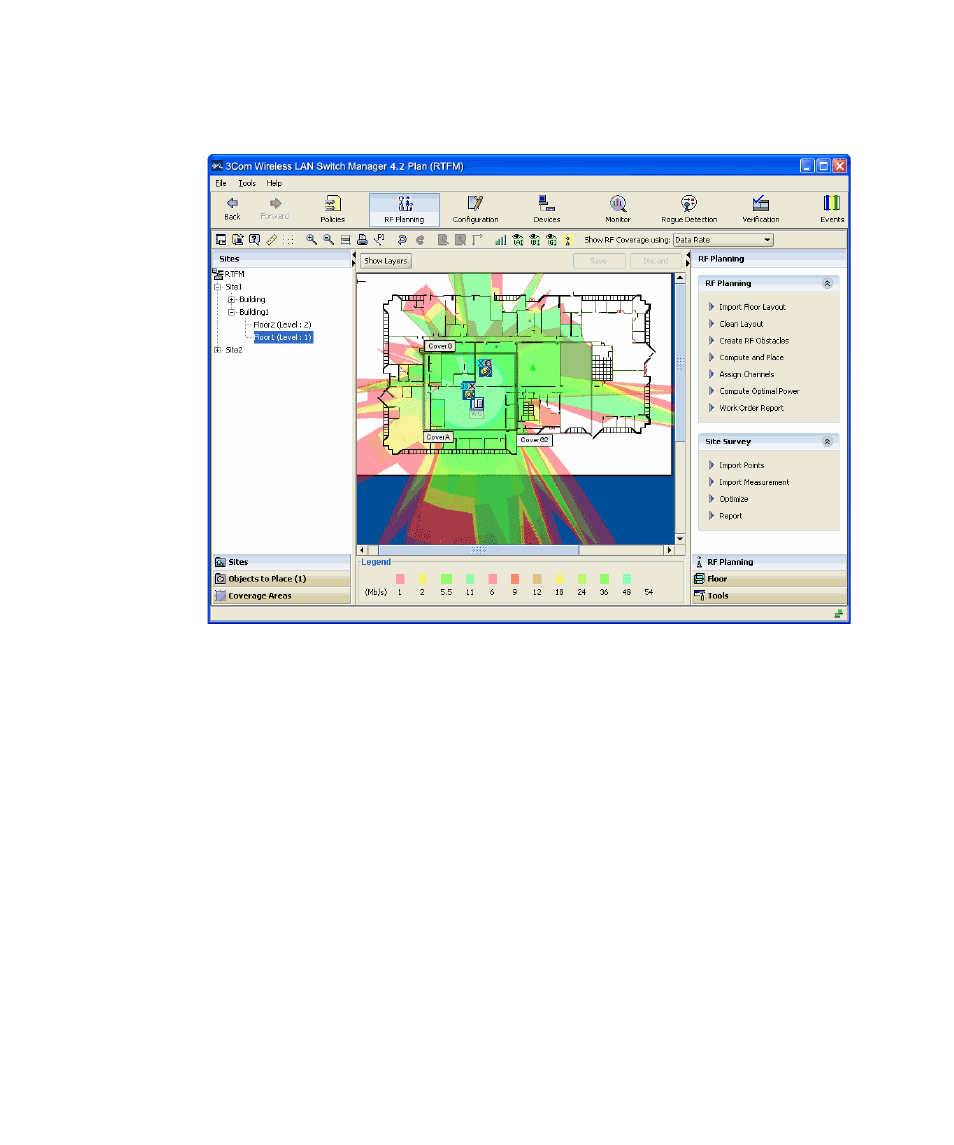Click Compute and Place link
Screen dimensions: 954x1145
click(x=751, y=358)
